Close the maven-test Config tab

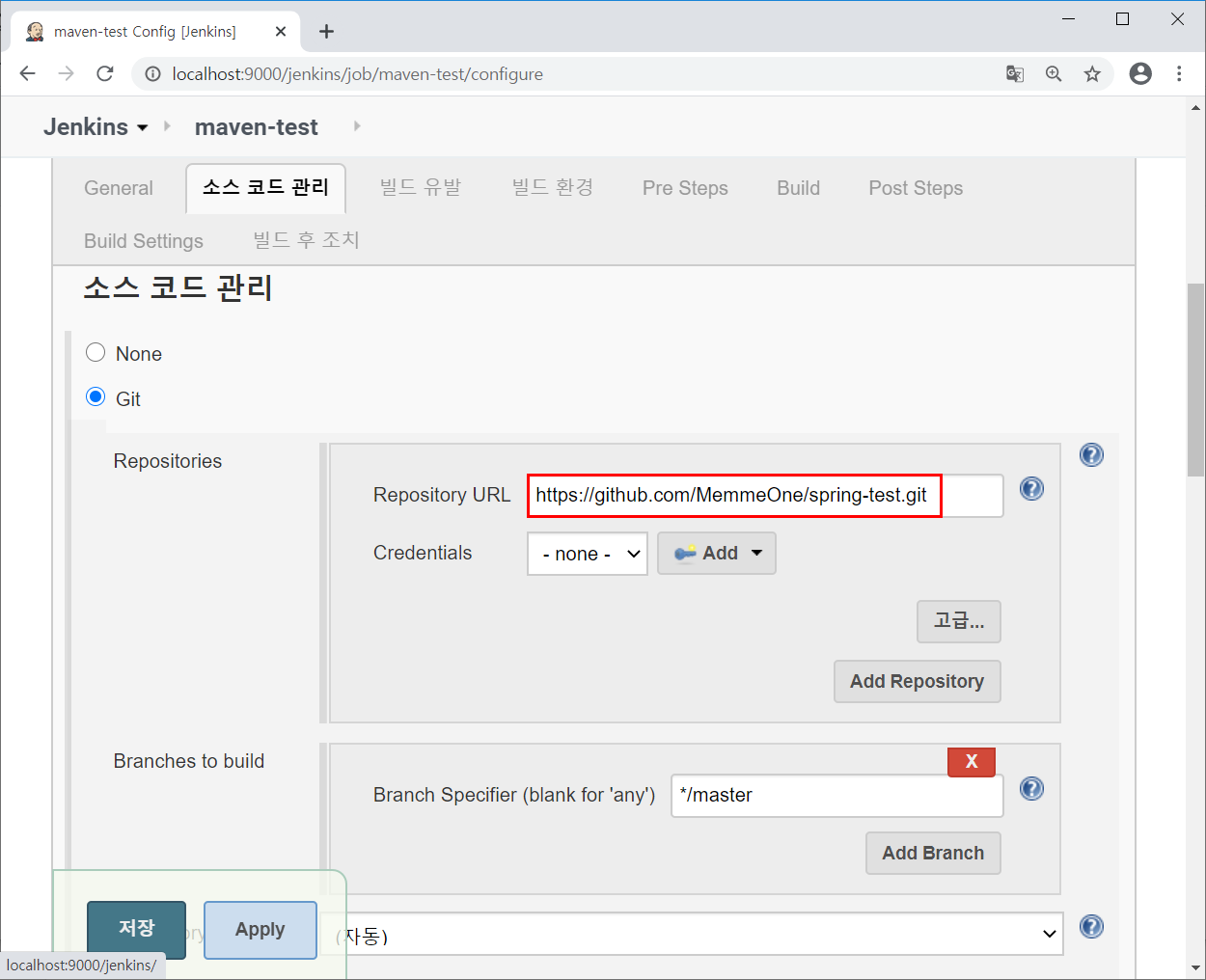[281, 32]
